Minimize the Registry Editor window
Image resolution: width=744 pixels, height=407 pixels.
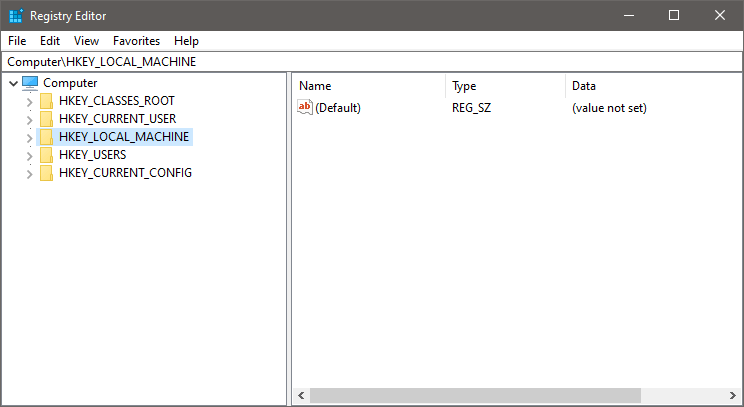[x=629, y=16]
